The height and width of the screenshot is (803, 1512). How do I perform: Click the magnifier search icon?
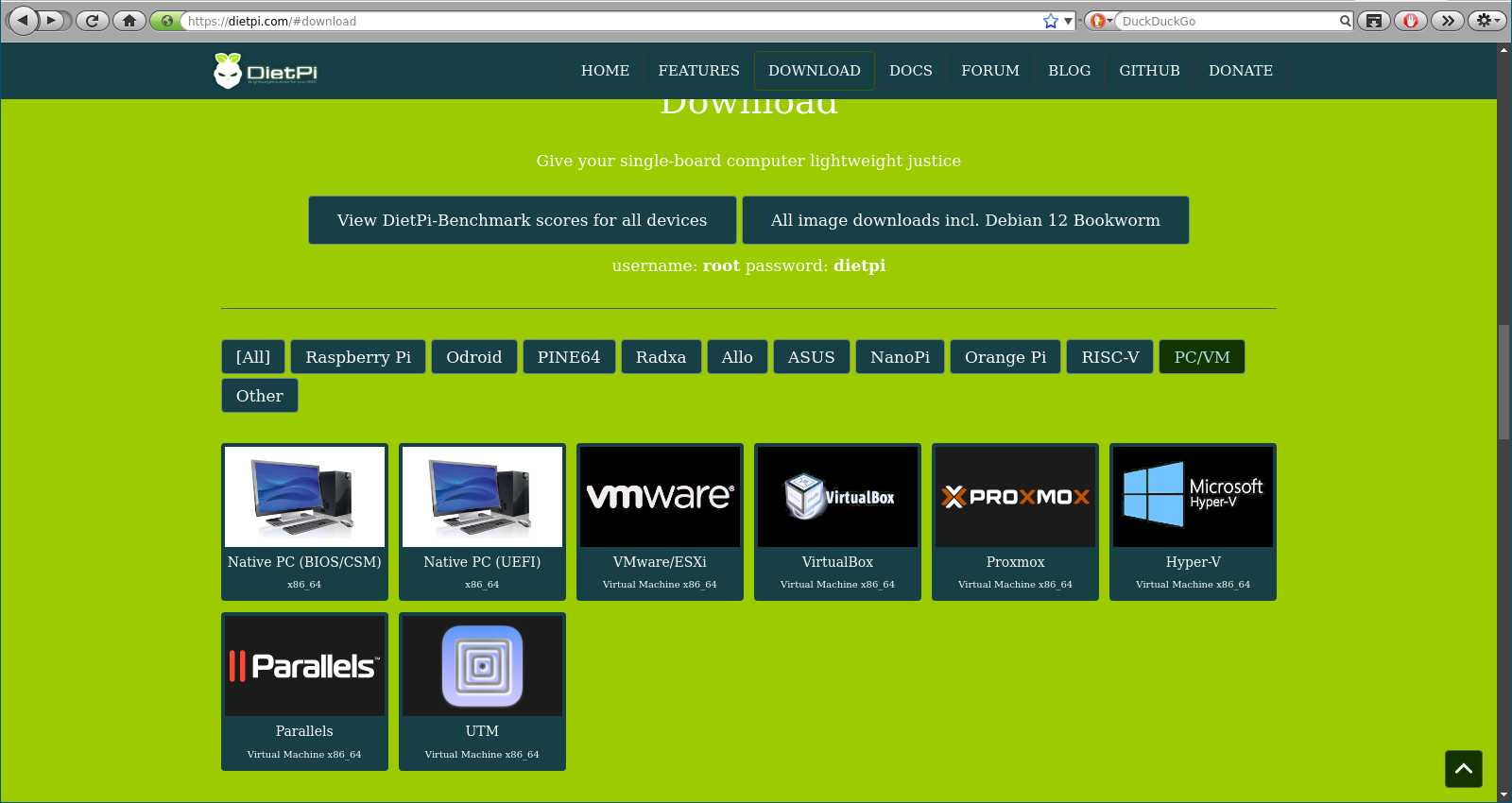click(1345, 21)
